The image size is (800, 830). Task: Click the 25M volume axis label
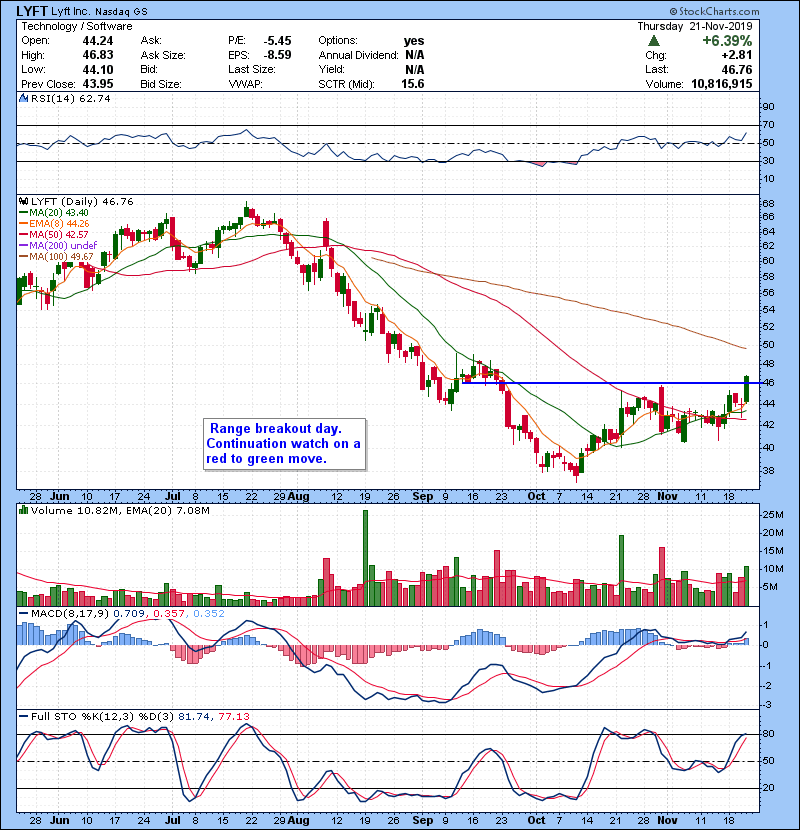point(772,515)
